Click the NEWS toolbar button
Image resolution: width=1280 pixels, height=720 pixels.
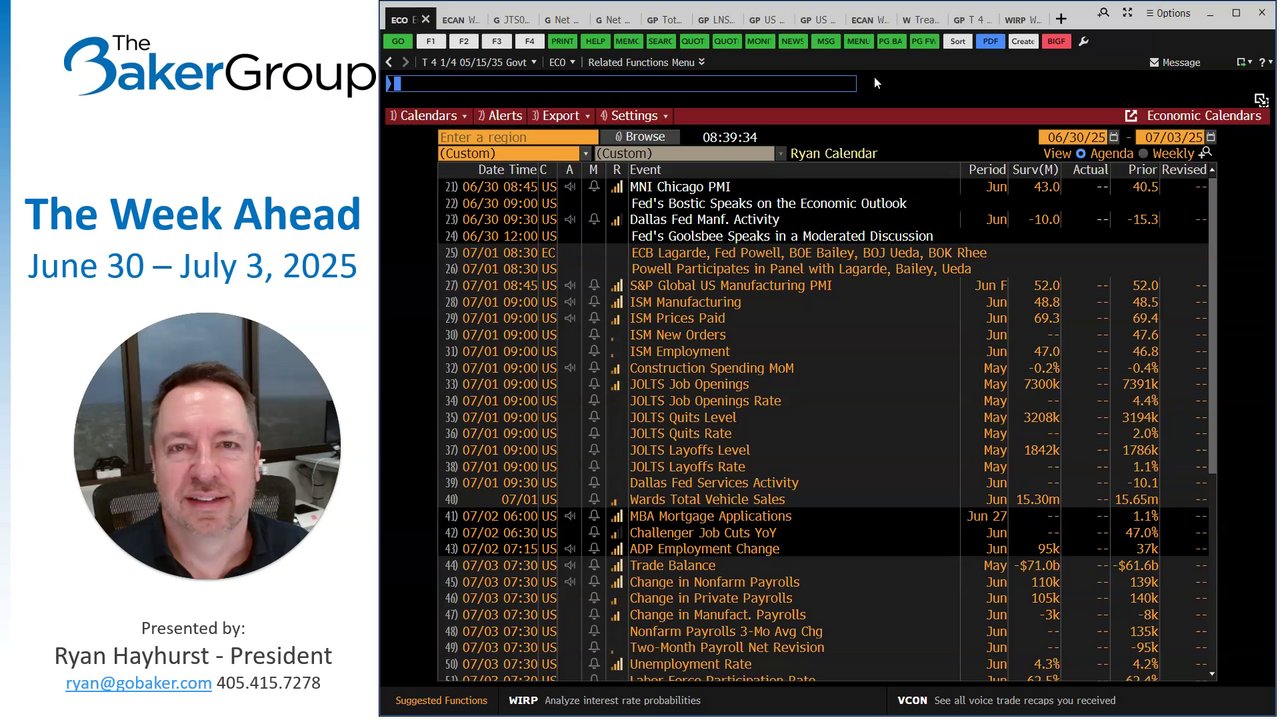click(x=792, y=41)
